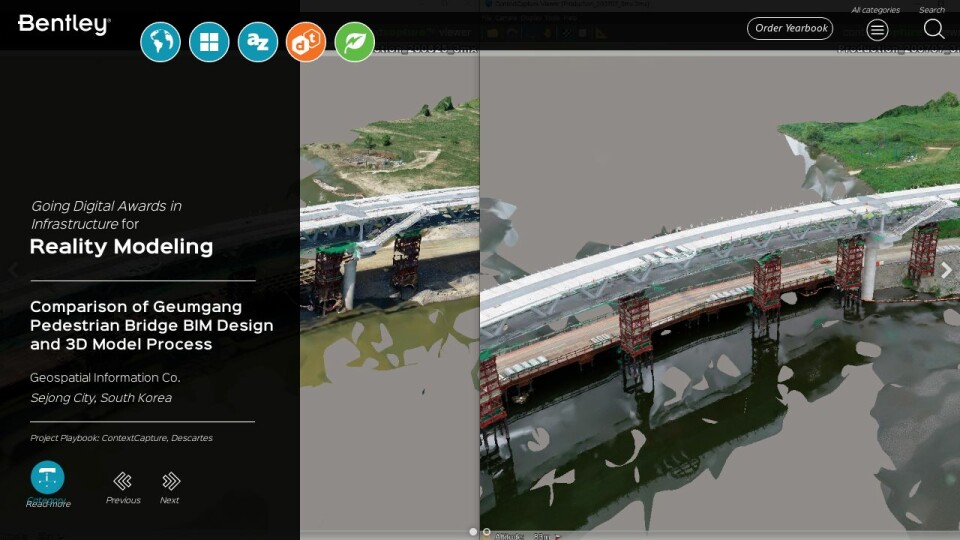Select the first slide indicator dot
Screen dimensions: 960x540
click(473, 532)
